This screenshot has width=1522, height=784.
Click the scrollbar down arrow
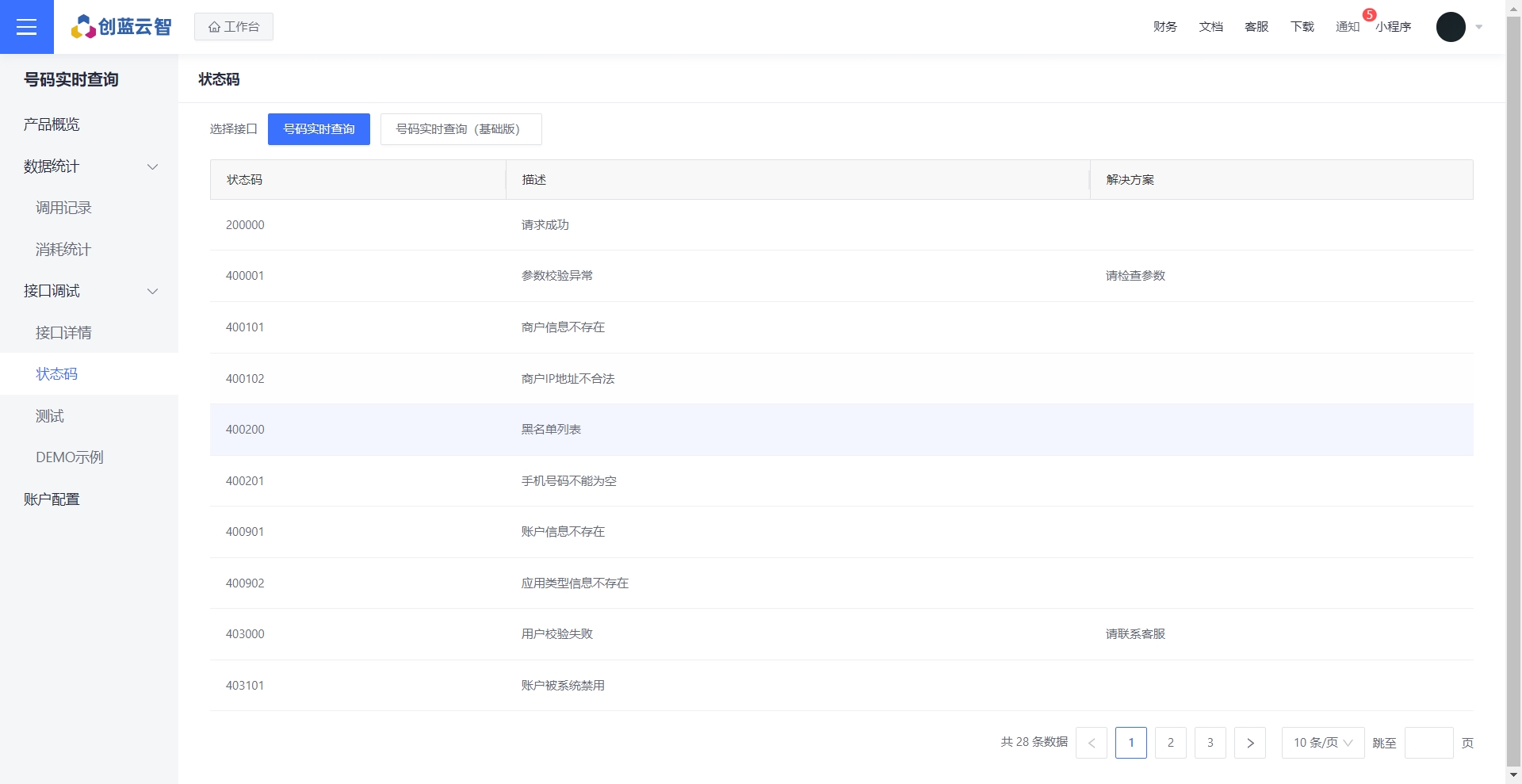click(x=1513, y=774)
